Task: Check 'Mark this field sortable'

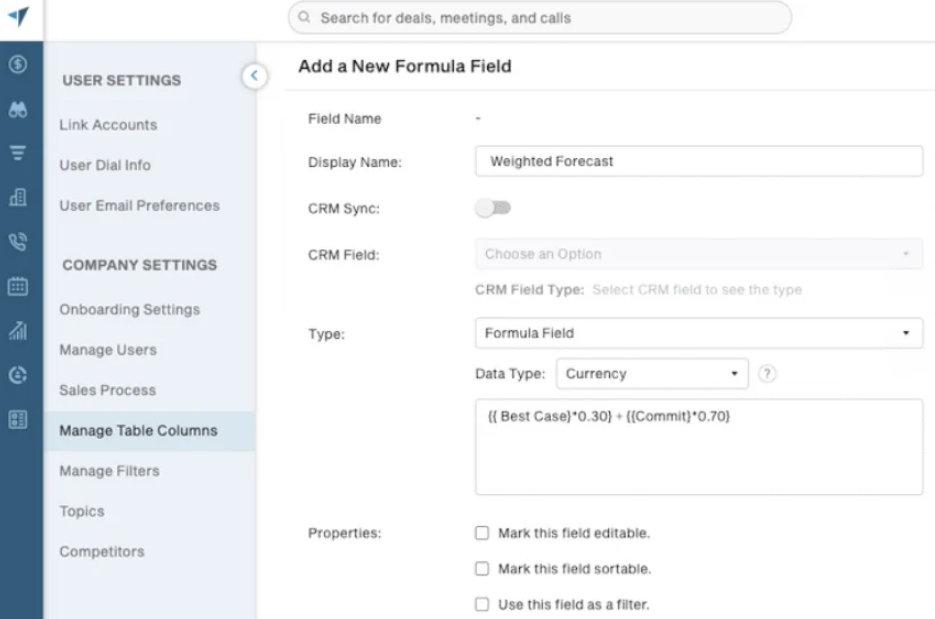Action: click(x=482, y=569)
